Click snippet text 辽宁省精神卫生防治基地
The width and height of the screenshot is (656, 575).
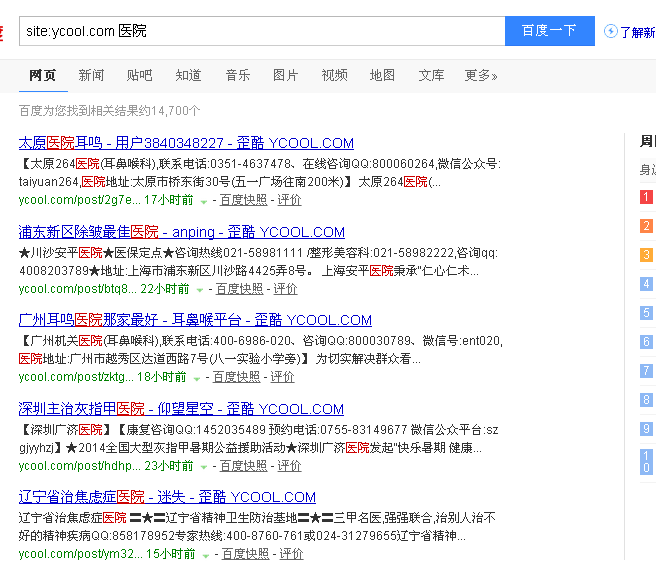coord(231,518)
